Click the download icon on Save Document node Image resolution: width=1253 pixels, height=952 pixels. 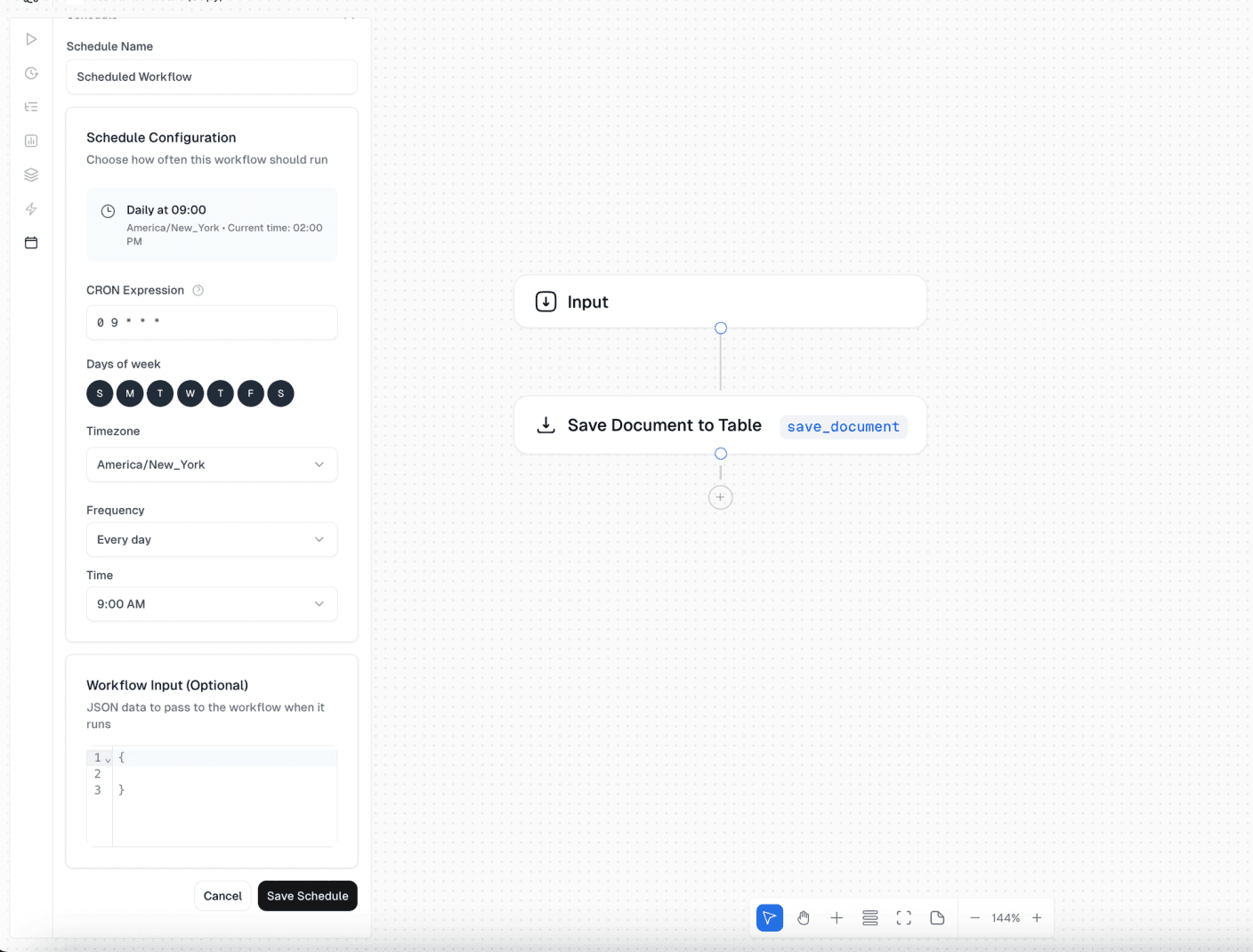546,425
